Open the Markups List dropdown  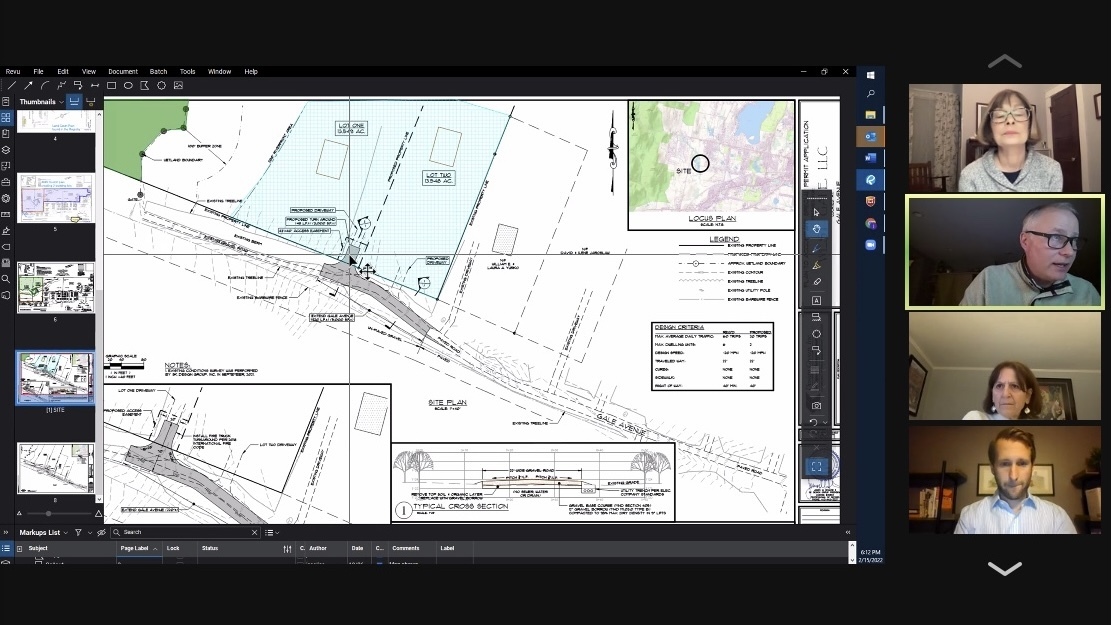coord(67,533)
